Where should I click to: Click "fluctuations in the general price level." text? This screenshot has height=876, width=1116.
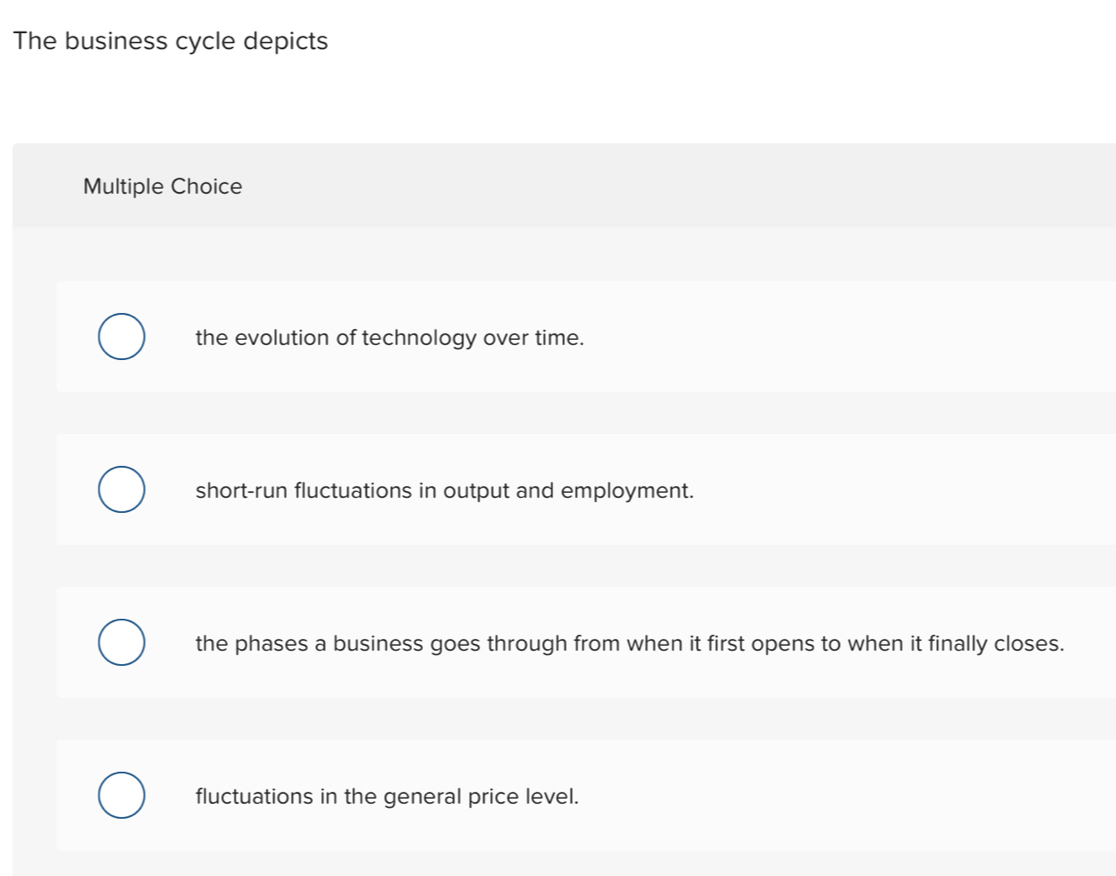click(x=387, y=797)
